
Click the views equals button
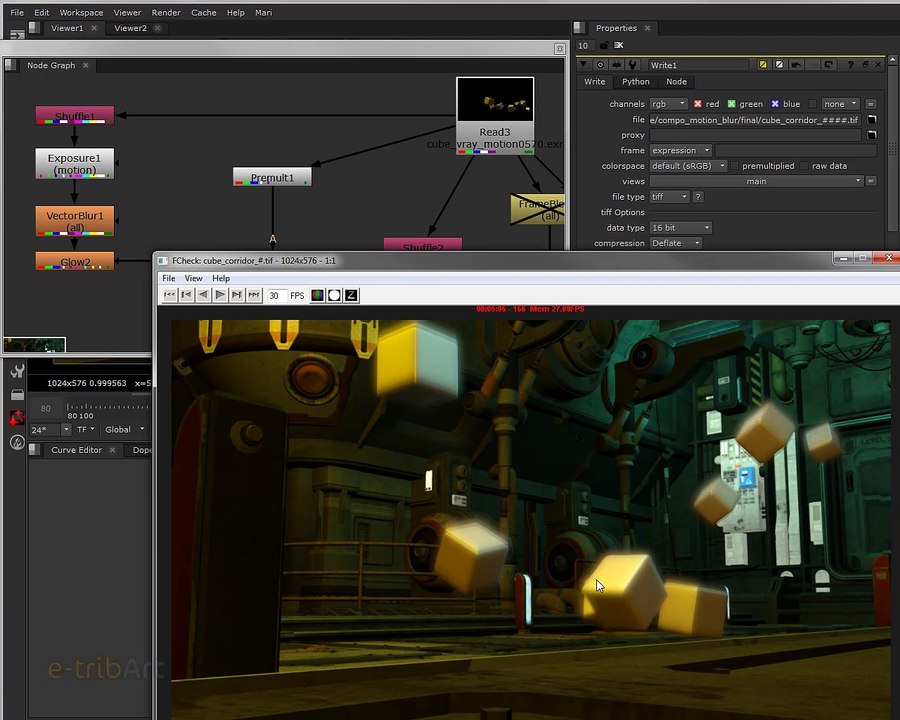(x=871, y=181)
